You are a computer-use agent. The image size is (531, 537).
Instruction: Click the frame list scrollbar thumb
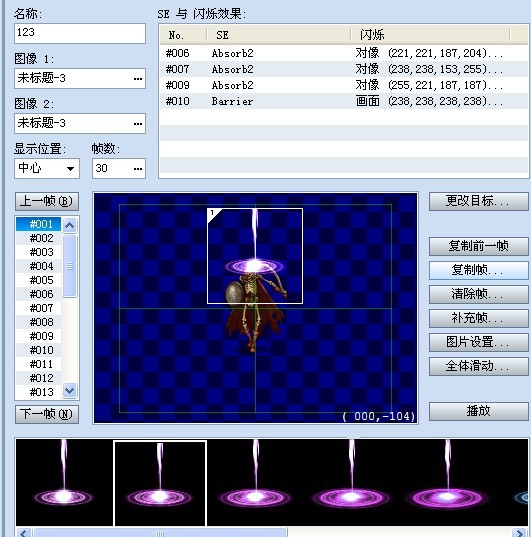pos(70,266)
